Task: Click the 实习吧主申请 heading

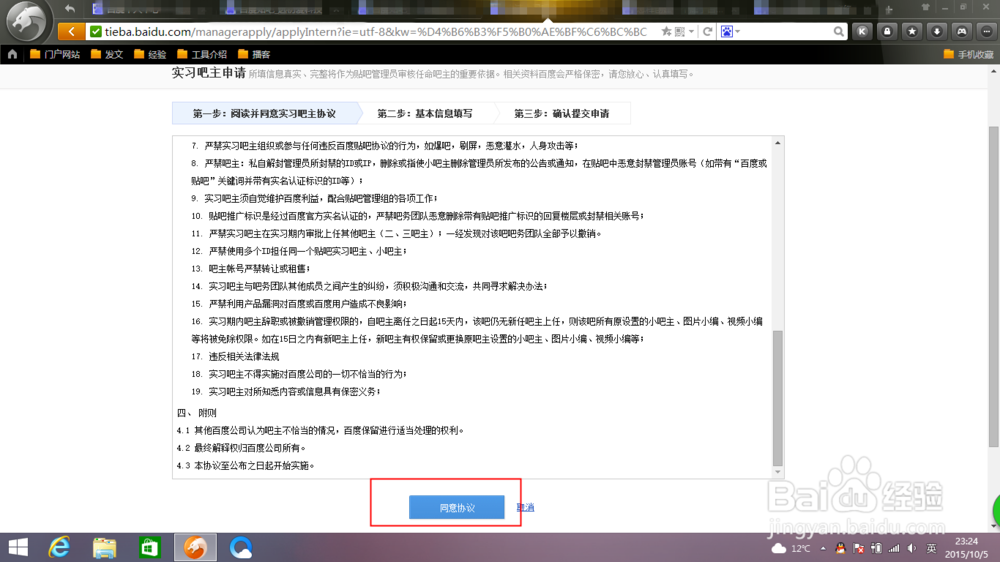Action: click(x=209, y=73)
